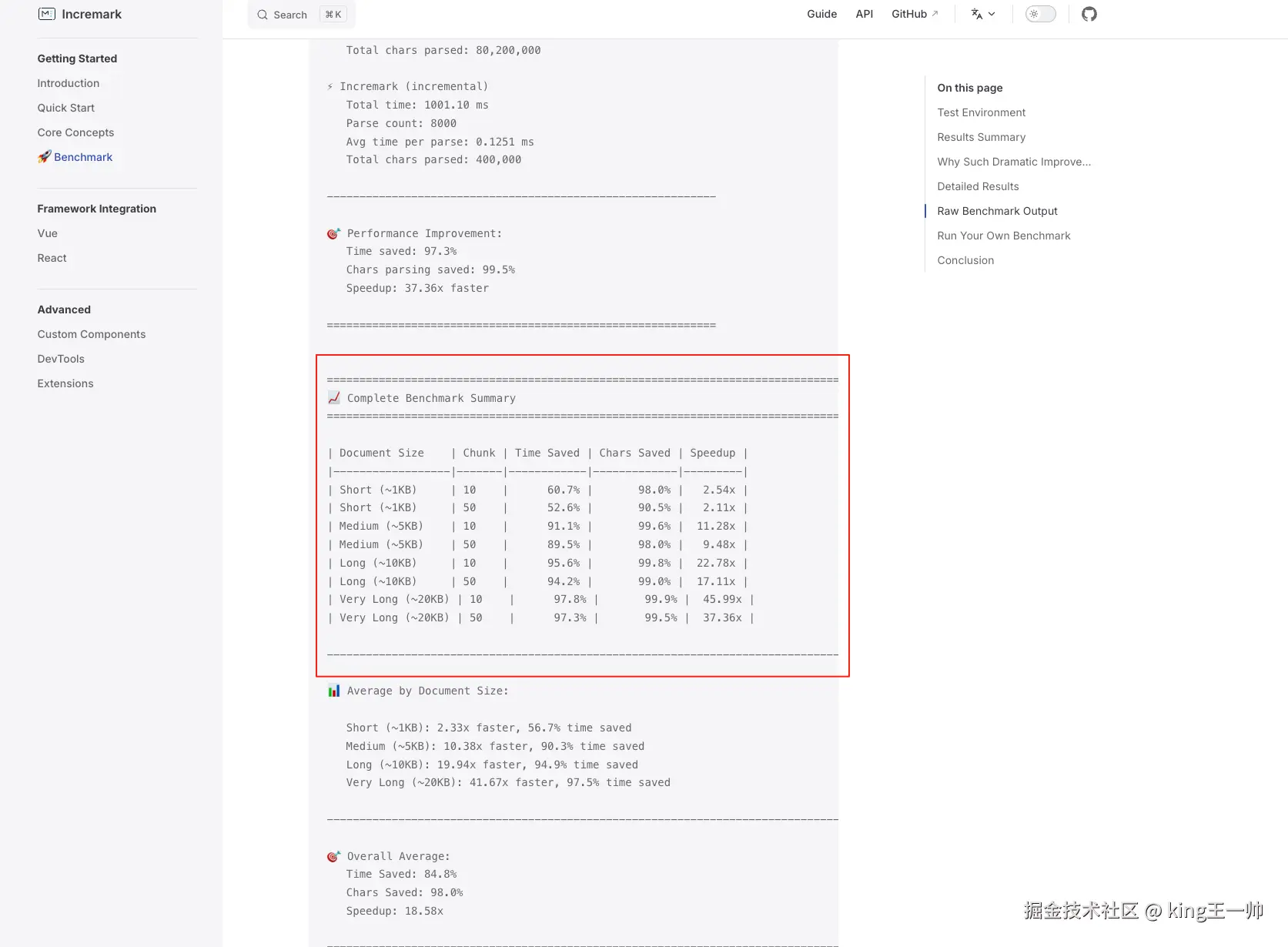Navigate to Core Concepts

(75, 132)
